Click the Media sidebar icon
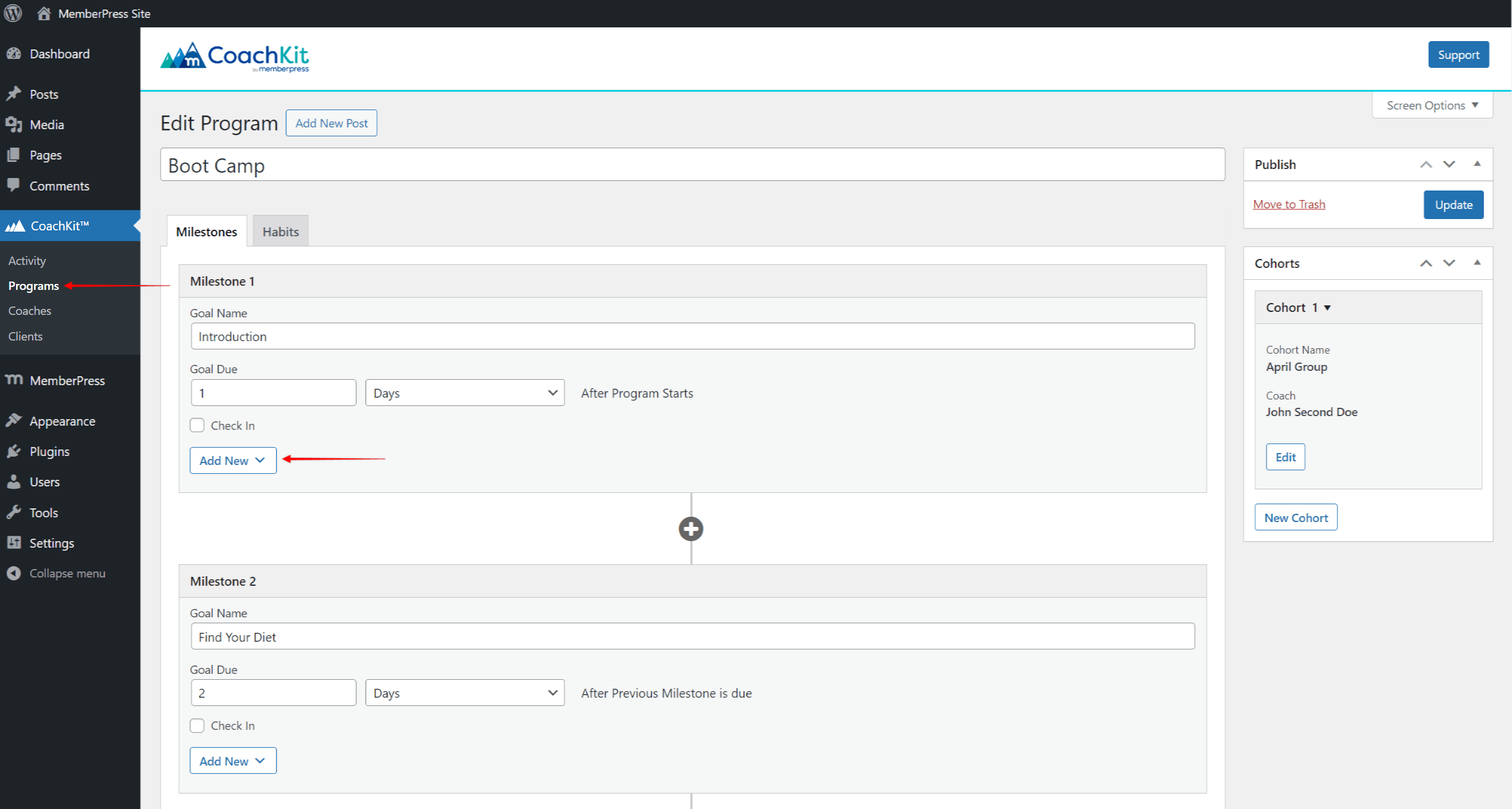This screenshot has height=809, width=1512. (x=14, y=124)
